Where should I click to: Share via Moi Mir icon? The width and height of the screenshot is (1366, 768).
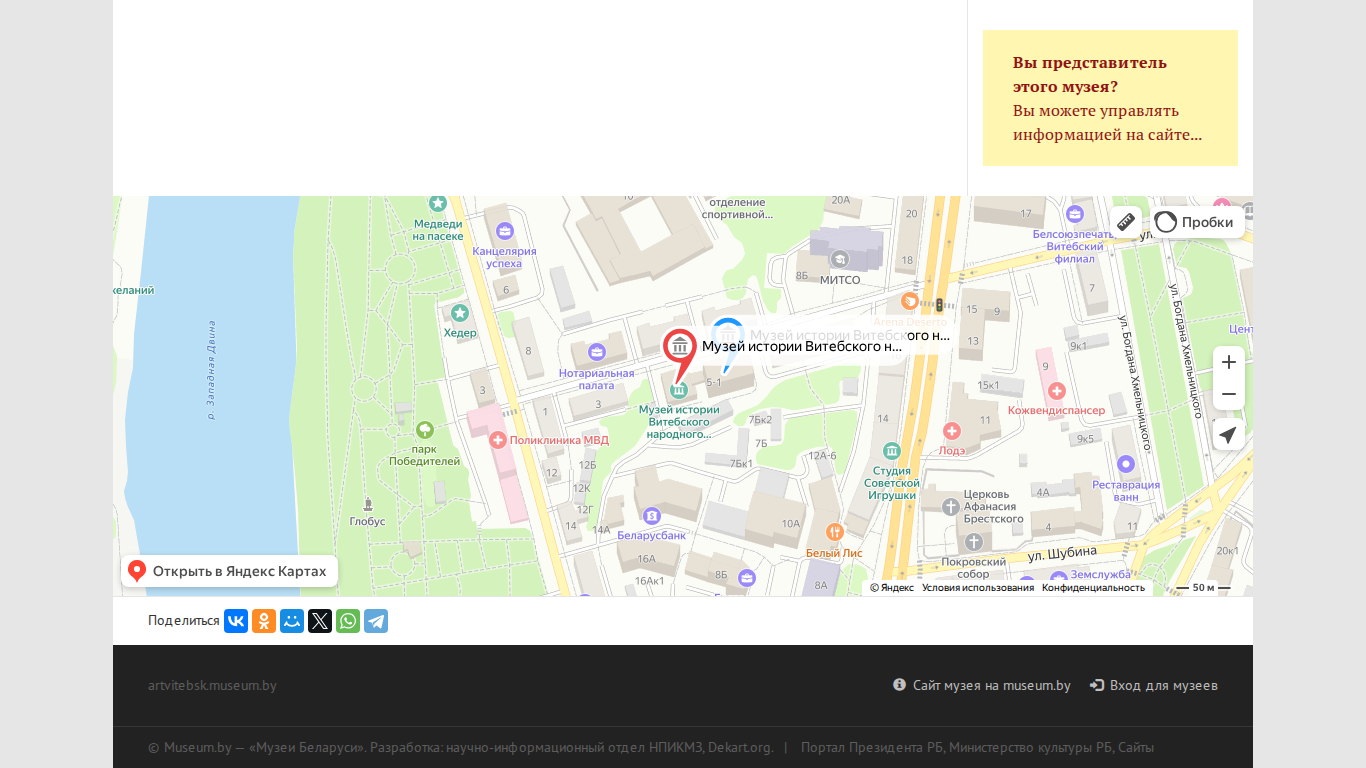click(x=292, y=621)
